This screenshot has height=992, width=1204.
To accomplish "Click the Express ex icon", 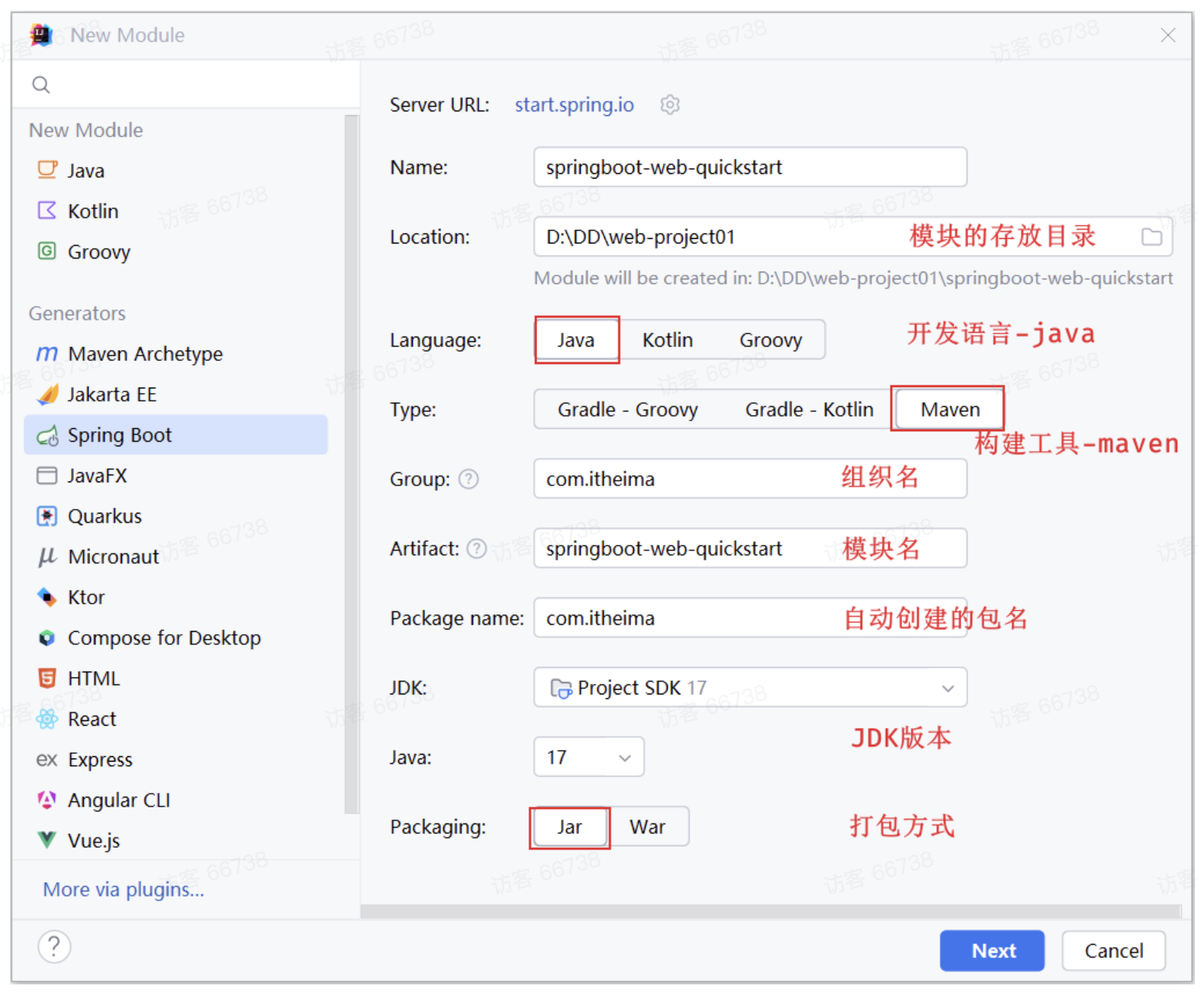I will coord(47,759).
